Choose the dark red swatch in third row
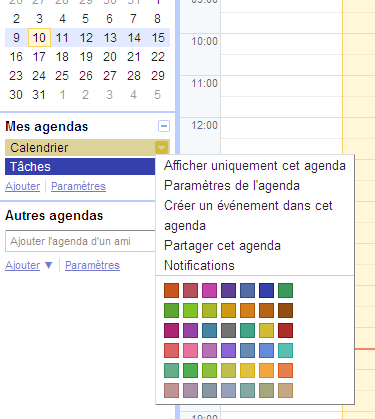Screen dimensions: 375x419 [x=285, y=330]
